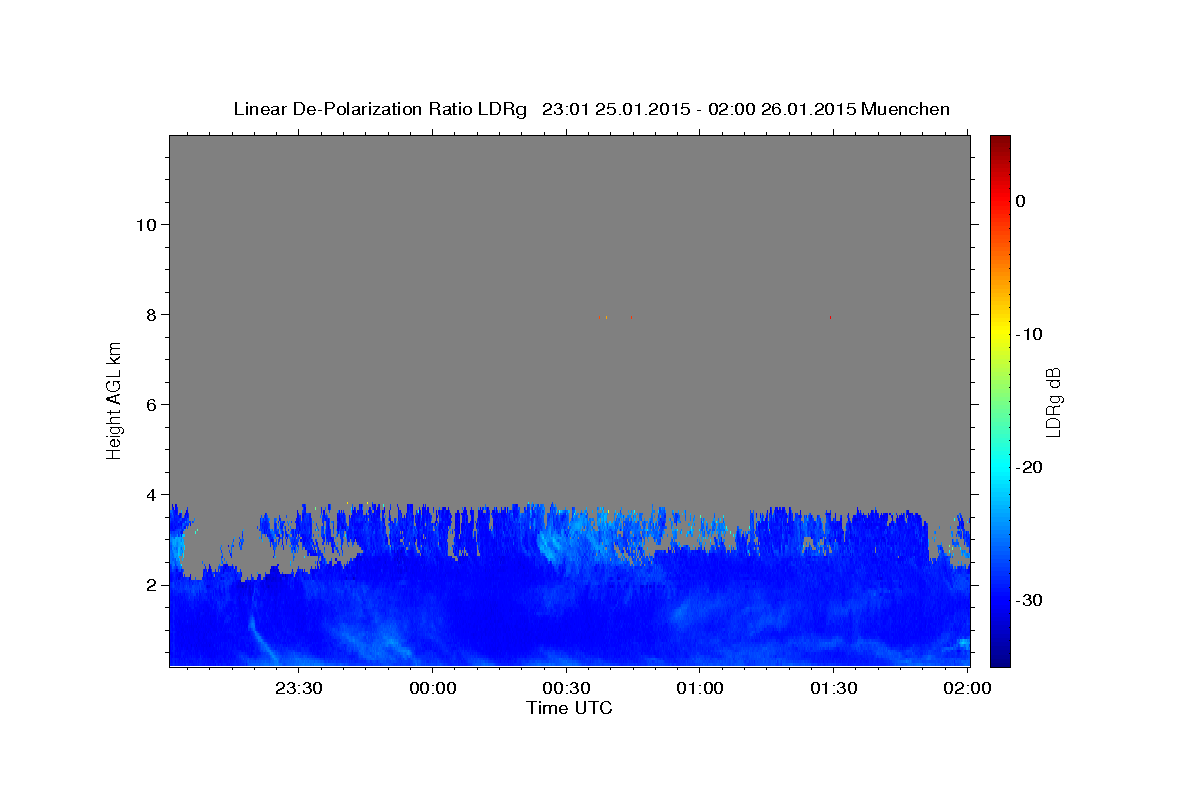Screen dimensions: 1200x800
Task: Click the colorbar value label -30
Action: pyautogui.click(x=1029, y=600)
